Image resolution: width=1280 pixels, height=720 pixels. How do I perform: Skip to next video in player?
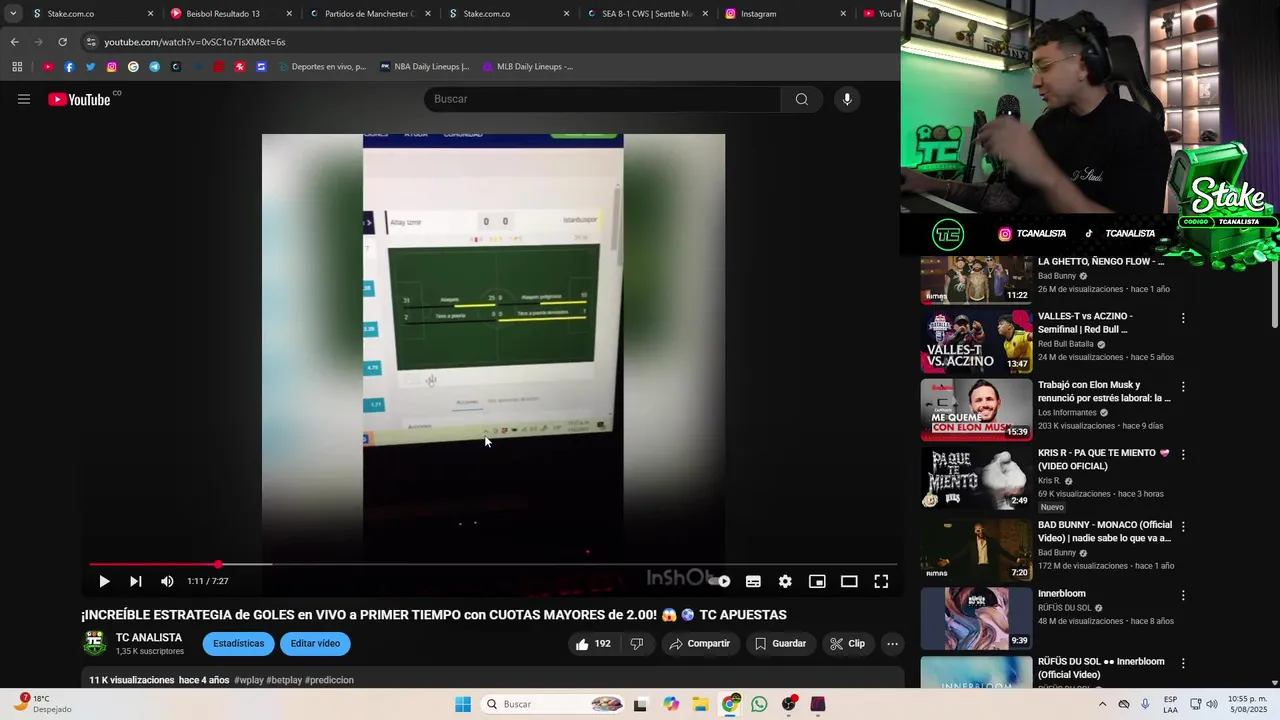coord(136,581)
